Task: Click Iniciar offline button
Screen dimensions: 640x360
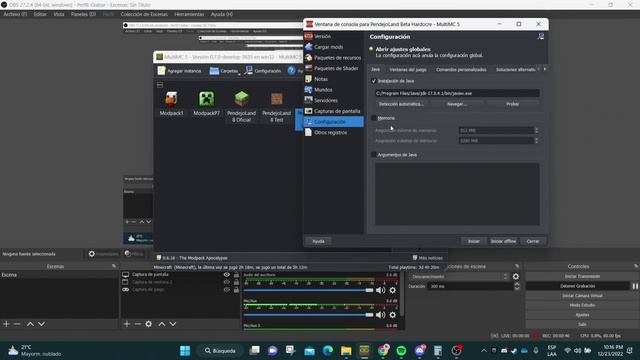Action: pyautogui.click(x=503, y=241)
